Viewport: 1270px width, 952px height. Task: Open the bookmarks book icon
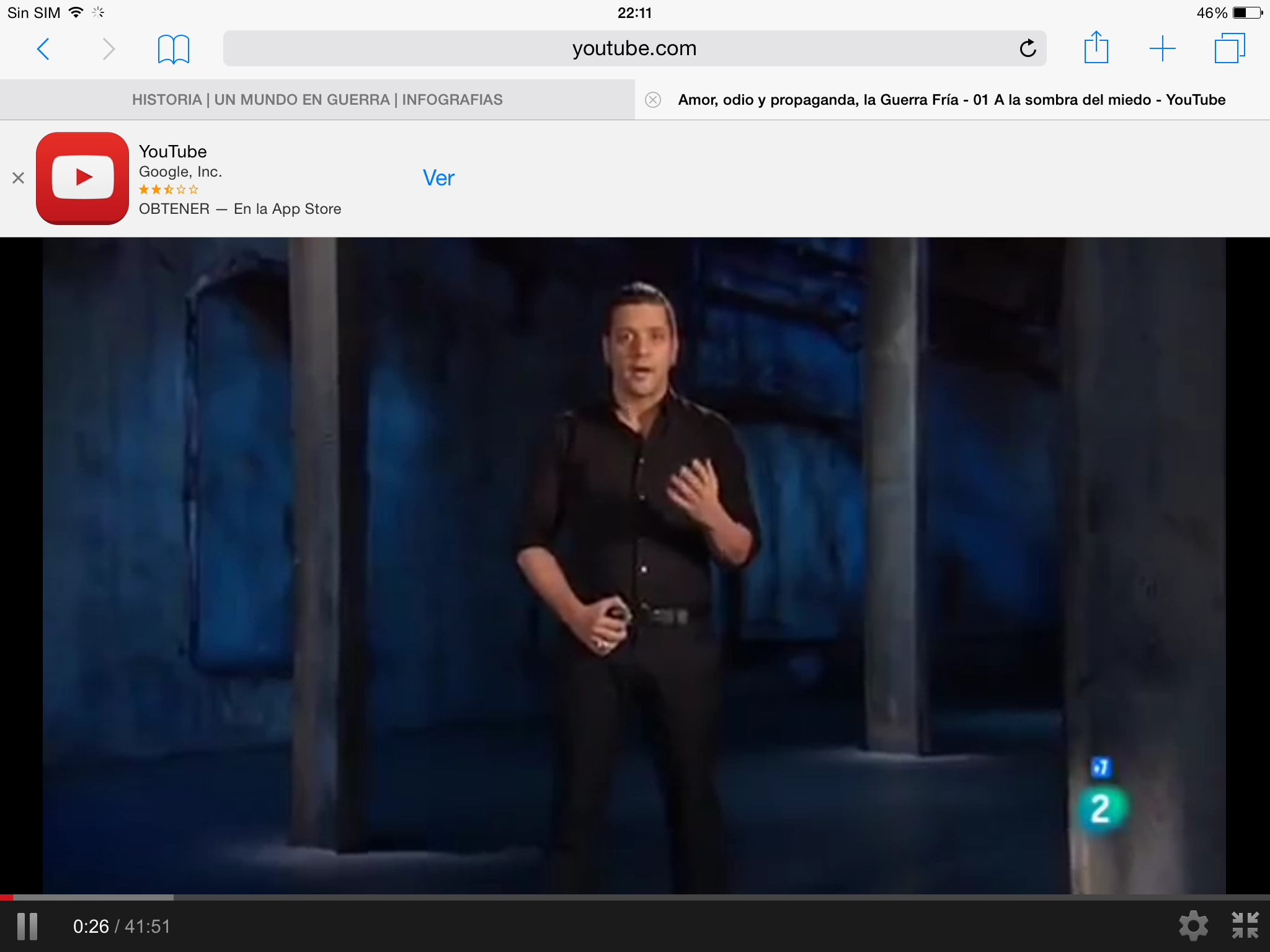[x=174, y=49]
